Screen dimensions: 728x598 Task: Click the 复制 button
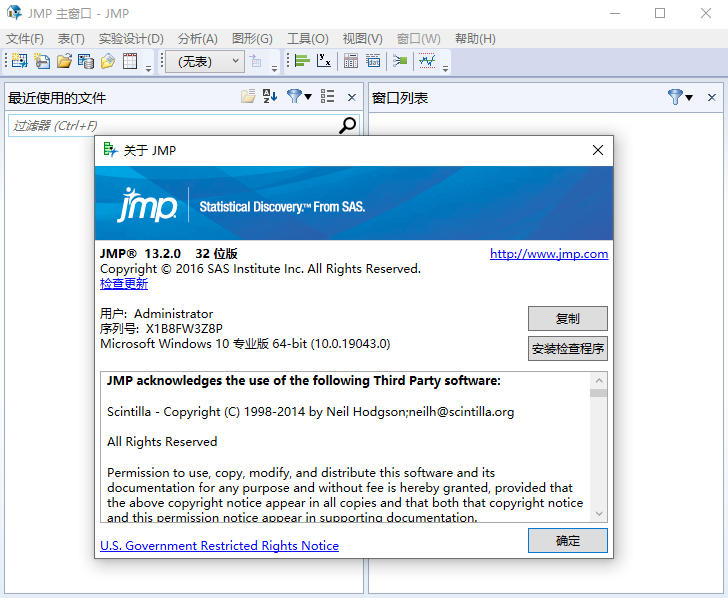567,319
